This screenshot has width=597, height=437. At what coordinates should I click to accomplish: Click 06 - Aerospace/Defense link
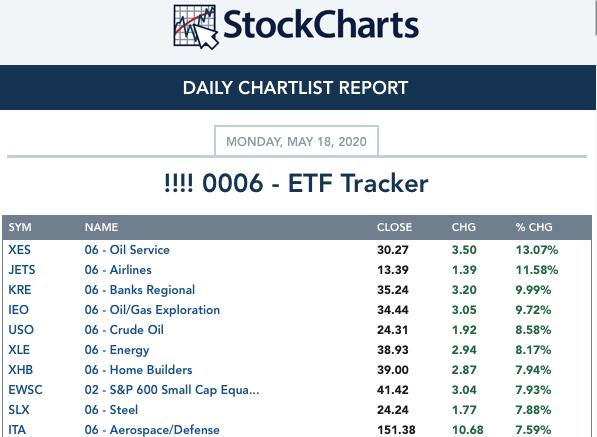[152, 430]
